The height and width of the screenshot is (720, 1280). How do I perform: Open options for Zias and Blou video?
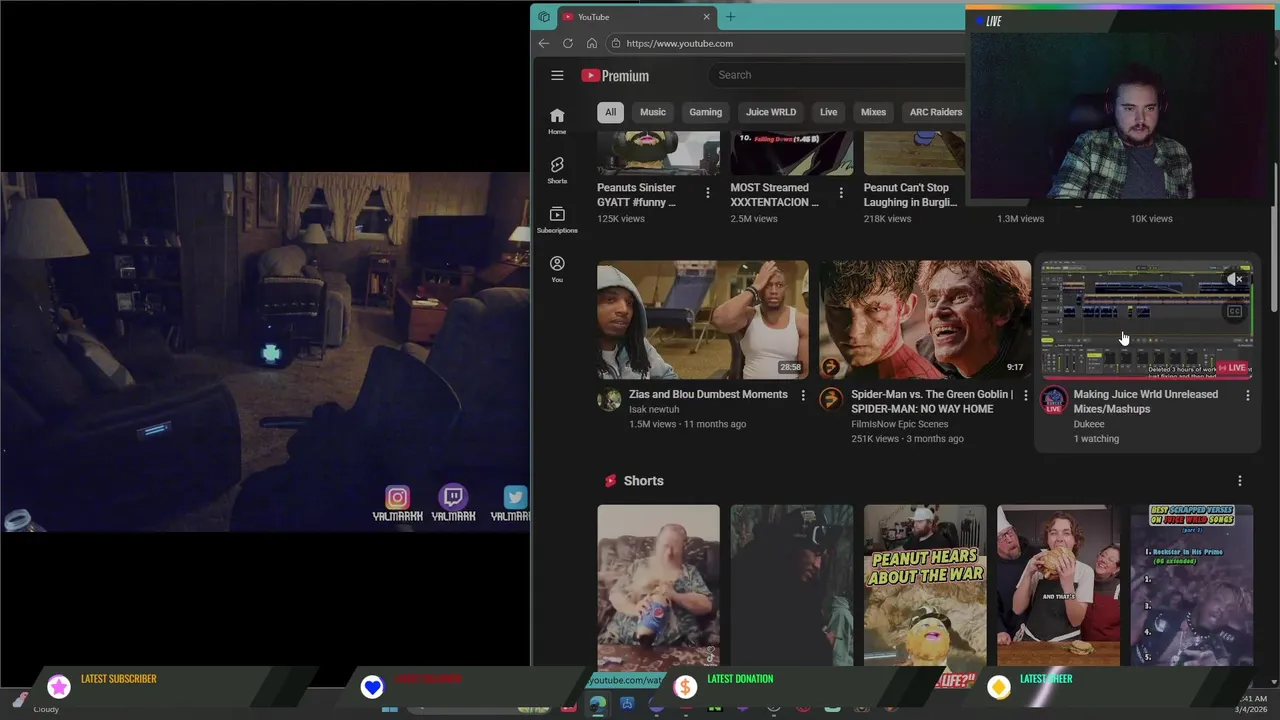[802, 396]
